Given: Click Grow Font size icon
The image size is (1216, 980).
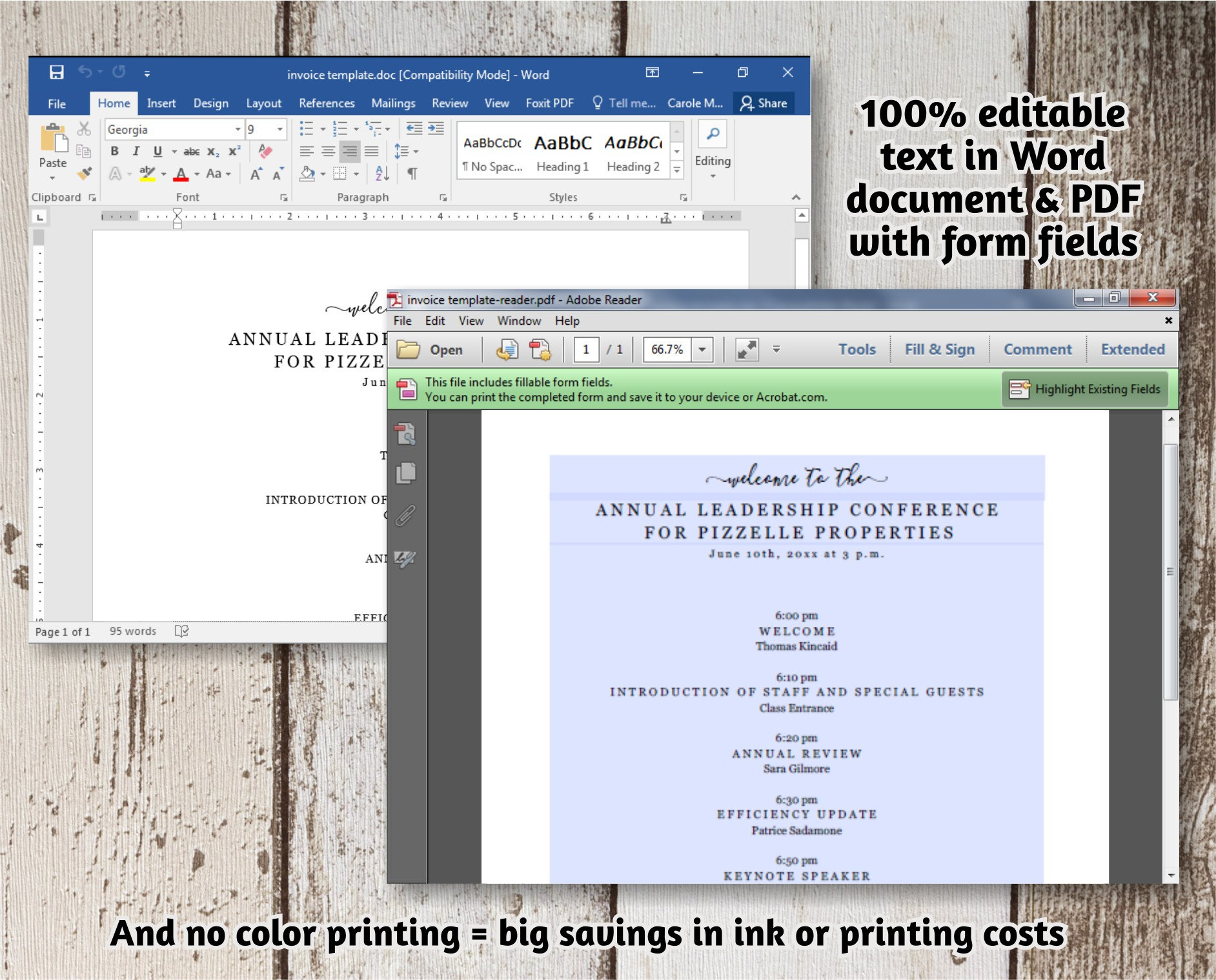Looking at the screenshot, I should [x=256, y=174].
